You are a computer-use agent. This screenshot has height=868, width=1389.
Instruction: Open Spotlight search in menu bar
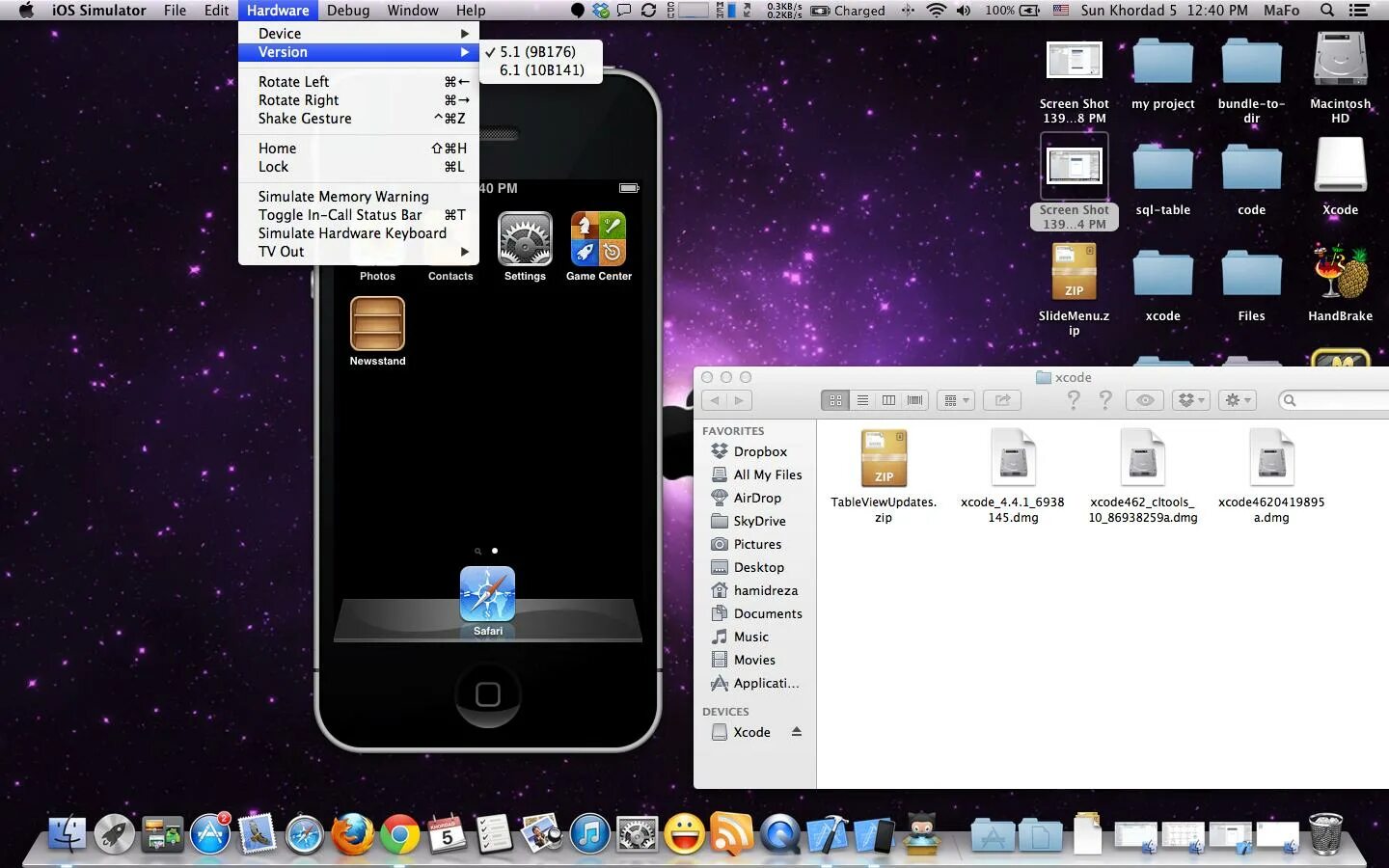1327,11
